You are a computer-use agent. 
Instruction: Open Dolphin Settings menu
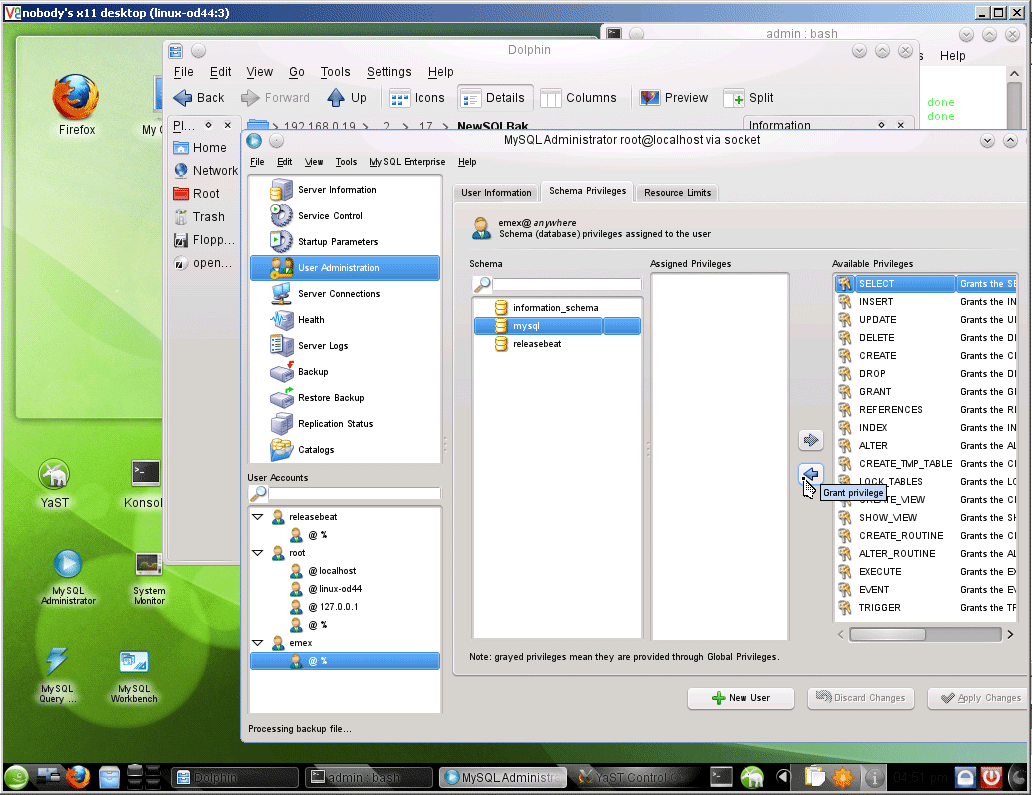pyautogui.click(x=389, y=72)
